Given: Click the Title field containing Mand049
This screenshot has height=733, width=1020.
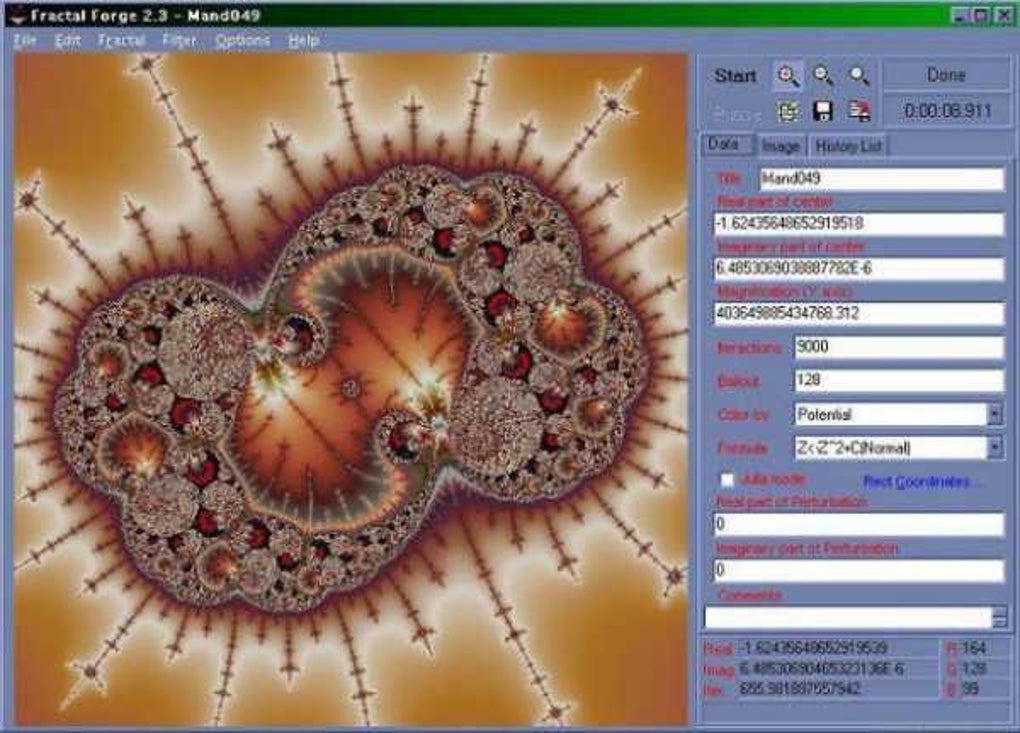Looking at the screenshot, I should (x=881, y=178).
